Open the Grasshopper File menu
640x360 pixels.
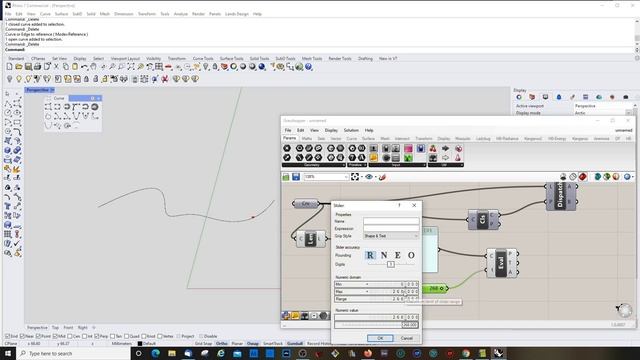288,130
